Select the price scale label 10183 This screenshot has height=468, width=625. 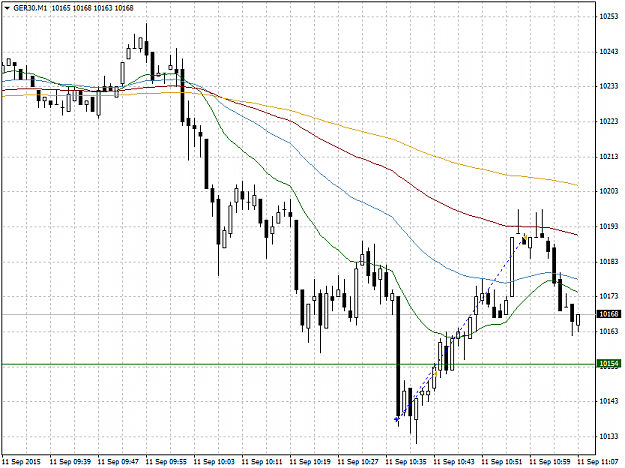click(609, 262)
